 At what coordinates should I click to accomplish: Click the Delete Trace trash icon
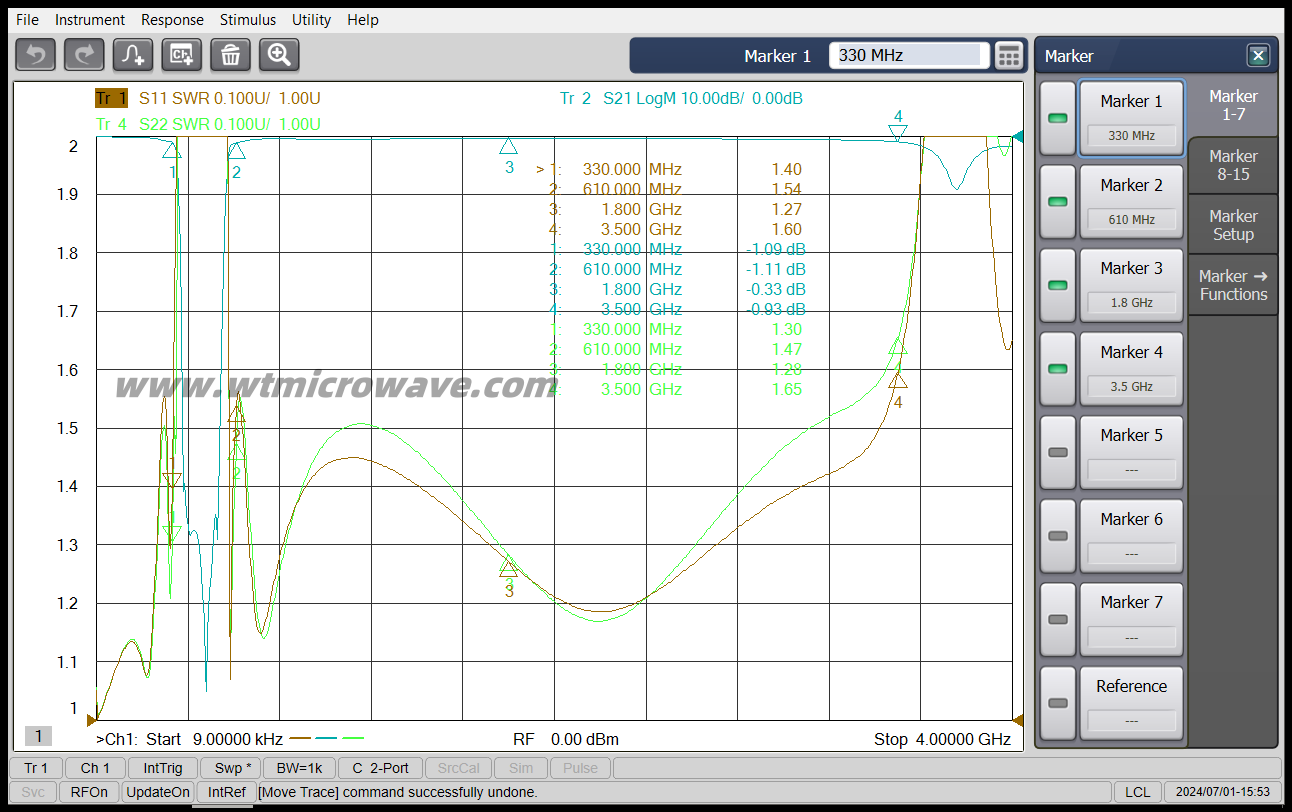click(x=230, y=55)
